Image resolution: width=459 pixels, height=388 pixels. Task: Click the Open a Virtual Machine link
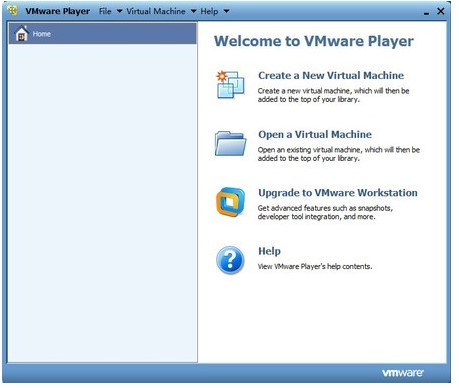(315, 134)
